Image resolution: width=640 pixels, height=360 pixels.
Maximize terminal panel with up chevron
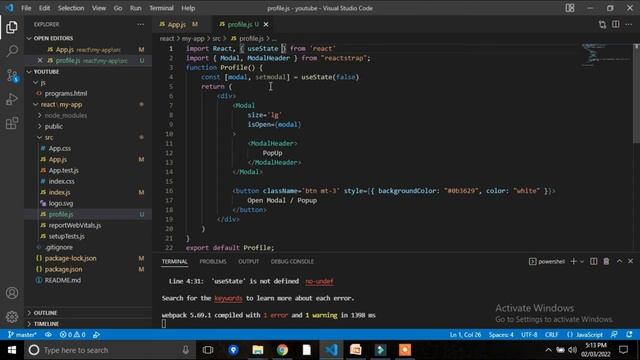pos(619,261)
